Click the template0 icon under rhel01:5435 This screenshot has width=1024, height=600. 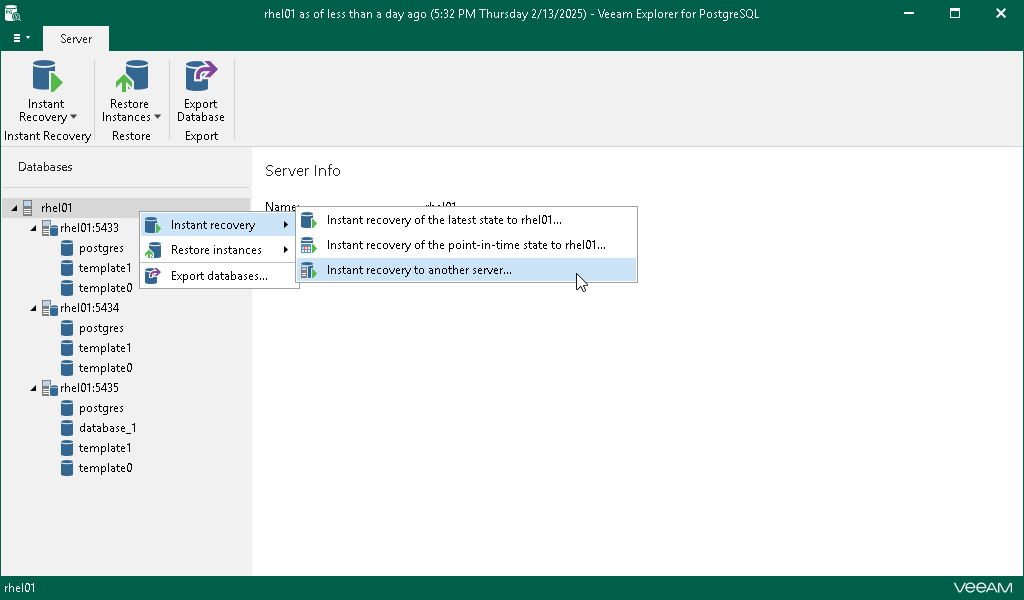(67, 468)
